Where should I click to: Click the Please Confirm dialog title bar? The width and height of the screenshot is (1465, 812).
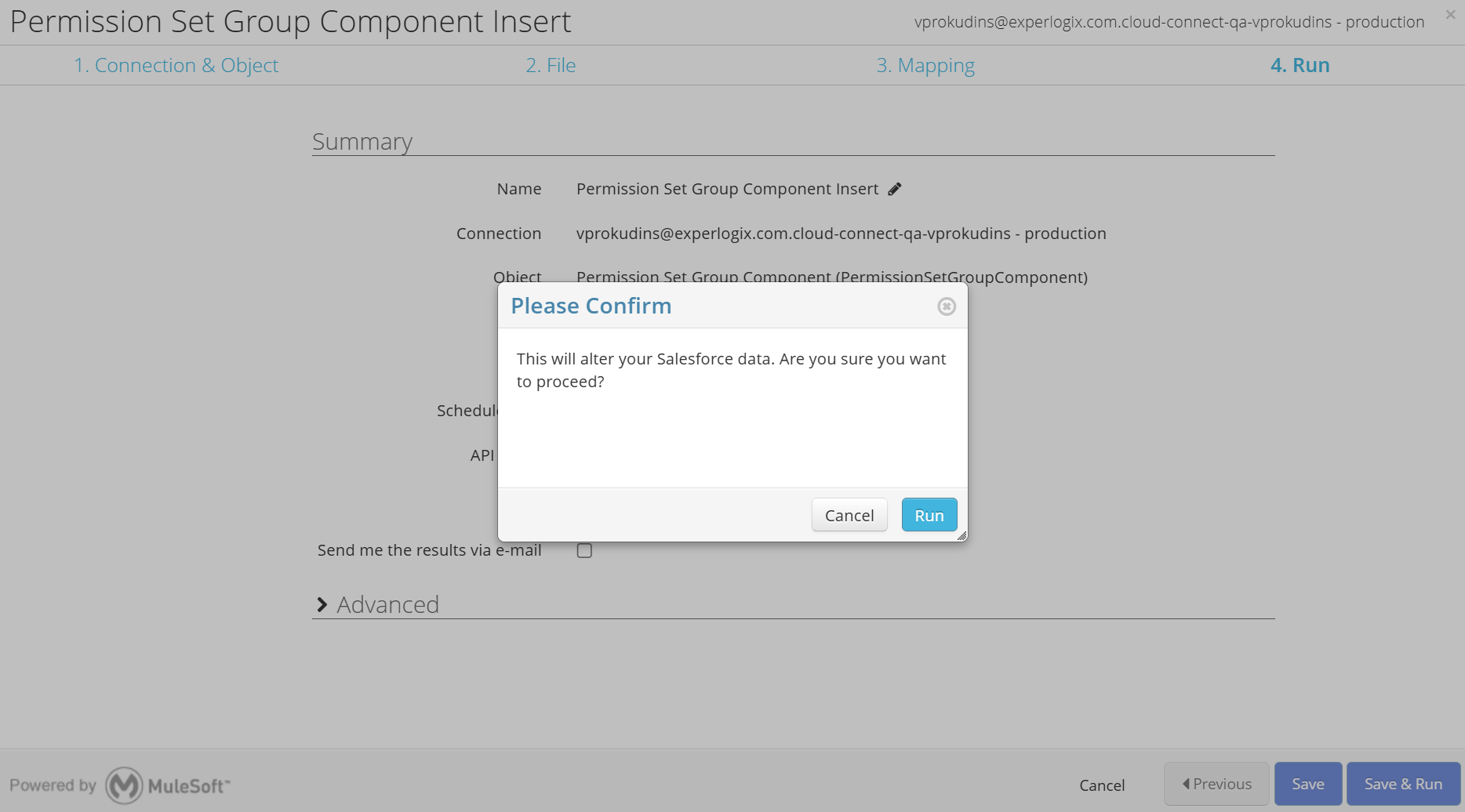pos(732,306)
